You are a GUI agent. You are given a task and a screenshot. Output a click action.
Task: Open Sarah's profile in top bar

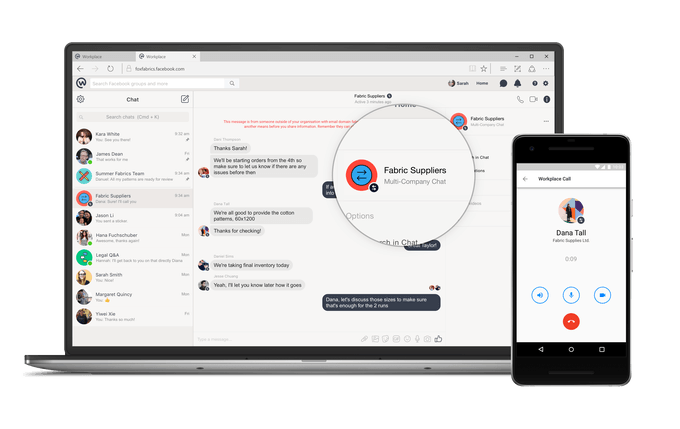(x=458, y=83)
